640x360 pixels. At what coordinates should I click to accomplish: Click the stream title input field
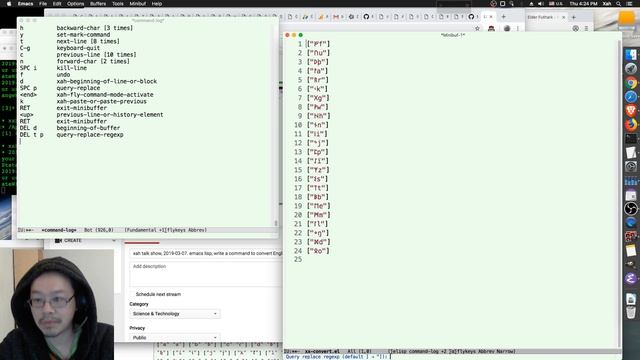(x=206, y=253)
